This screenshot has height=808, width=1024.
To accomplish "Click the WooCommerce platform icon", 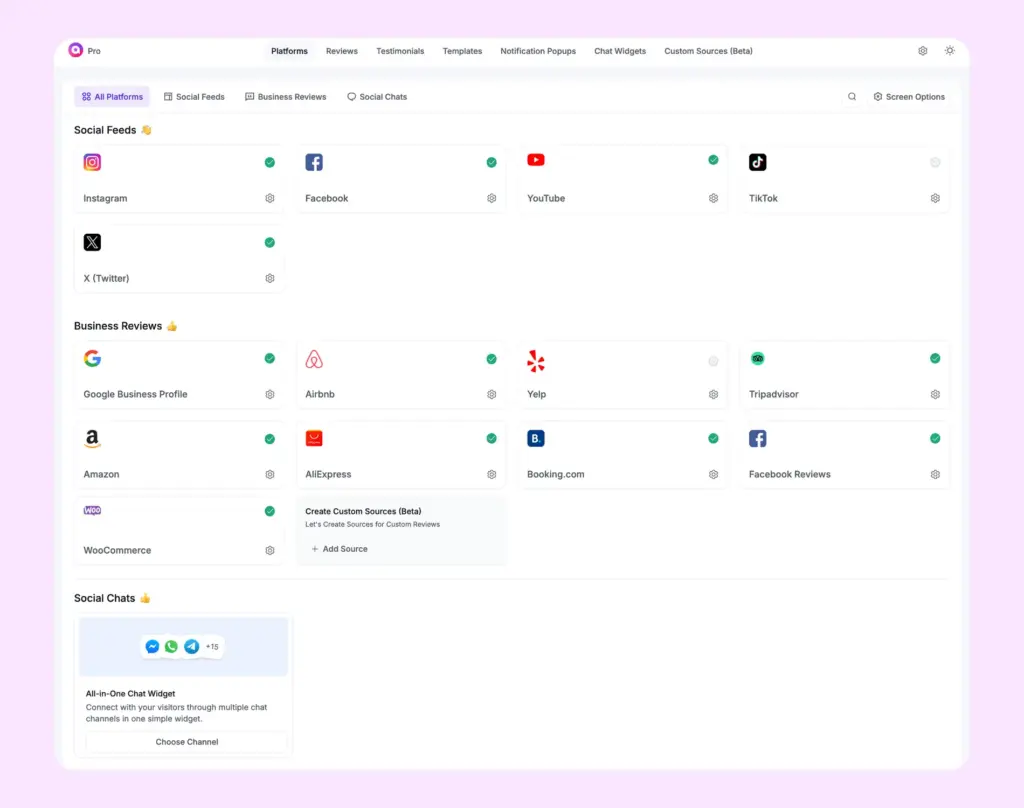I will [x=92, y=511].
